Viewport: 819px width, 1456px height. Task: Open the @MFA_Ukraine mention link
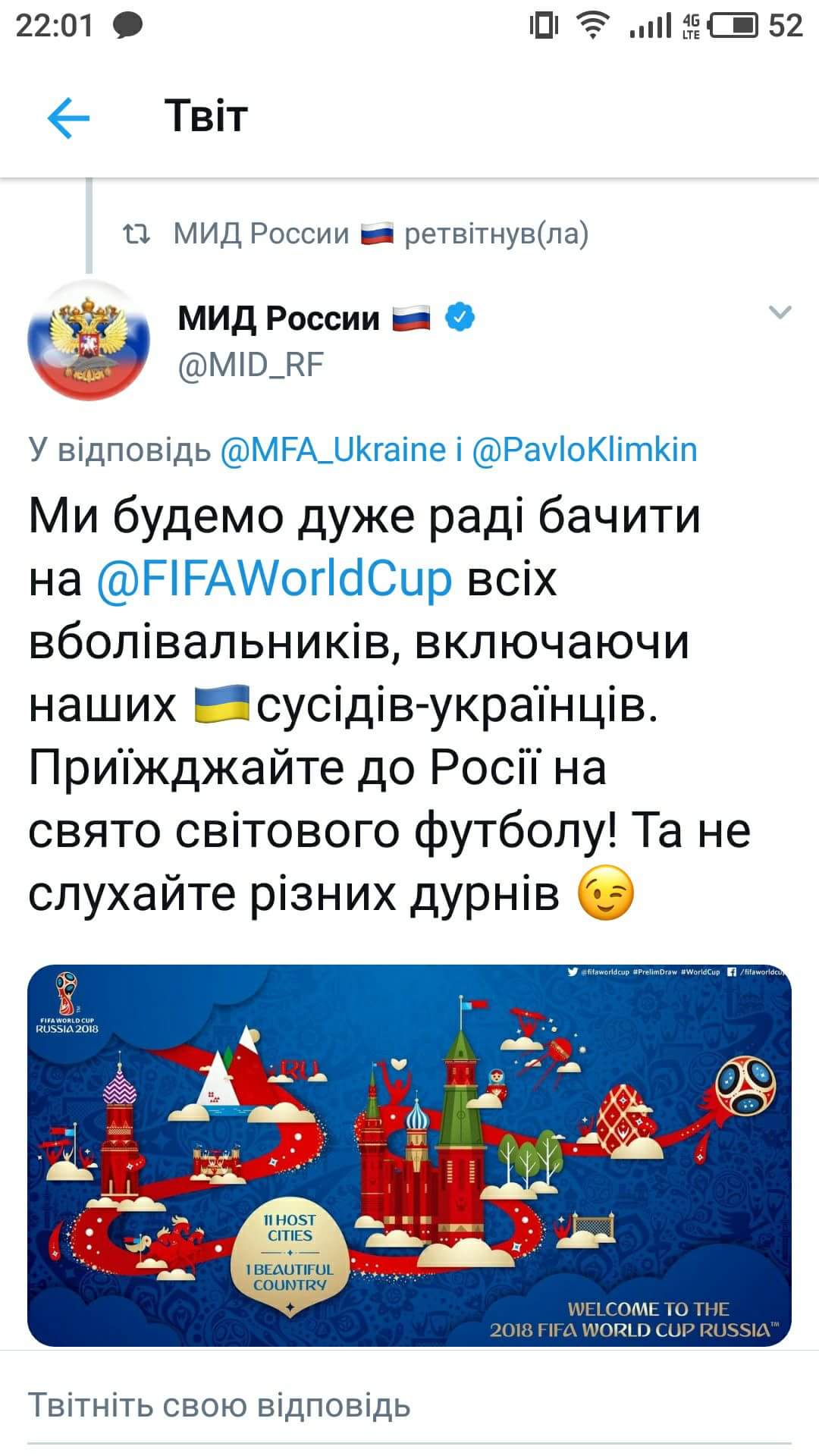coord(333,450)
